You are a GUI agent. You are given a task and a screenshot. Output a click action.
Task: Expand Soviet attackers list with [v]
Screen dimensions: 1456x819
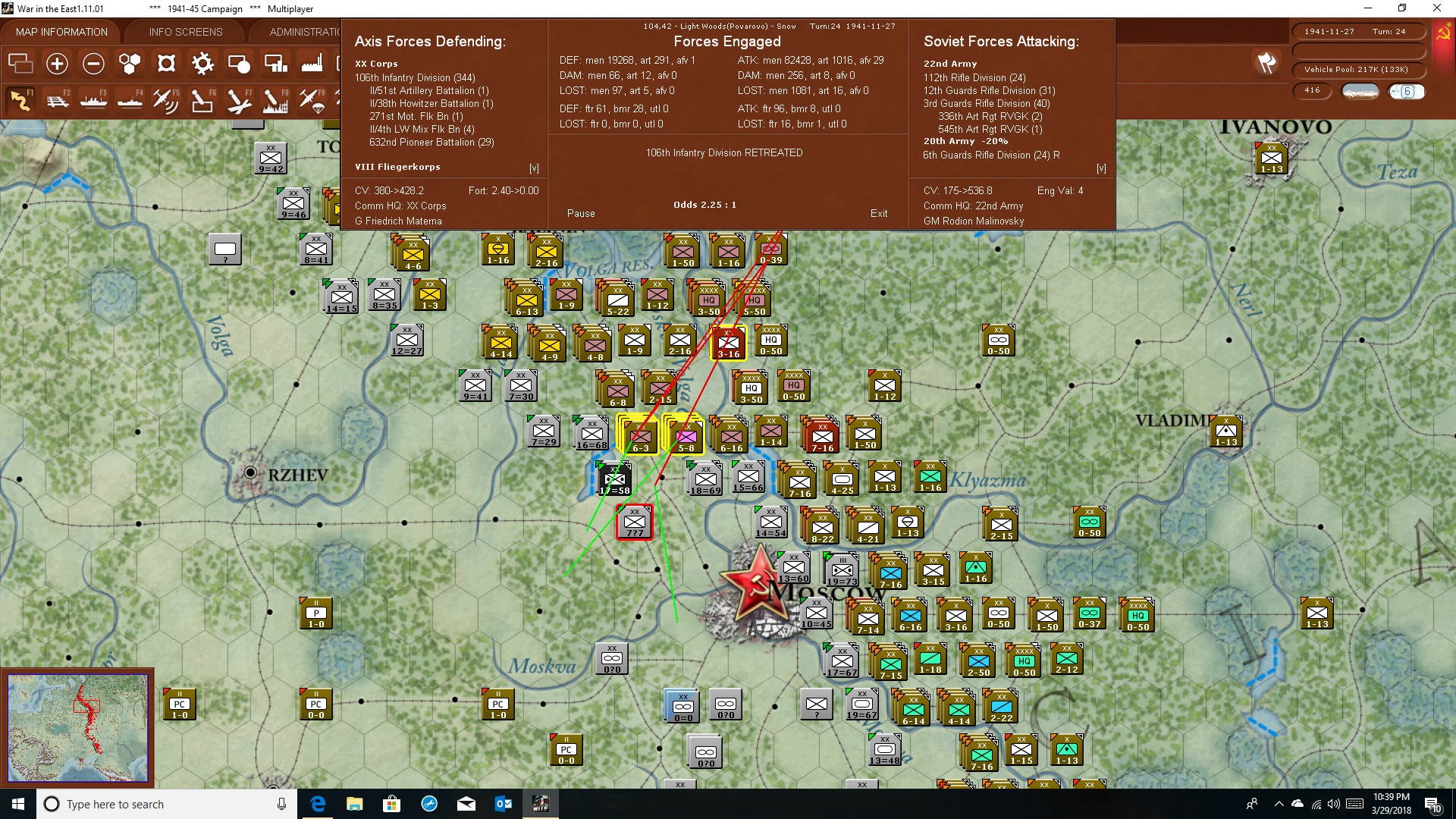[1101, 168]
